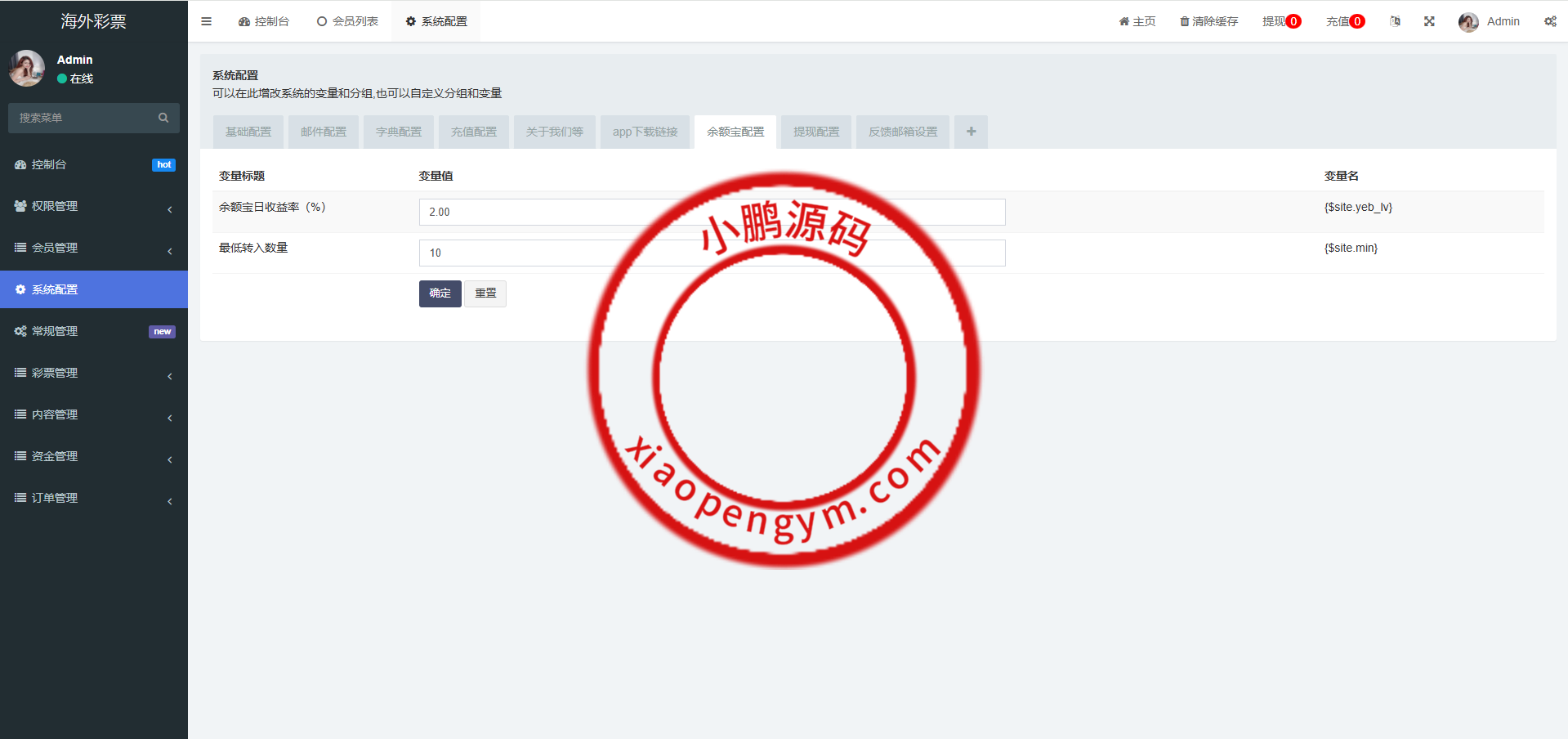The height and width of the screenshot is (739, 1568).
Task: Expand the 会员管理 sidebar menu
Action: click(93, 248)
